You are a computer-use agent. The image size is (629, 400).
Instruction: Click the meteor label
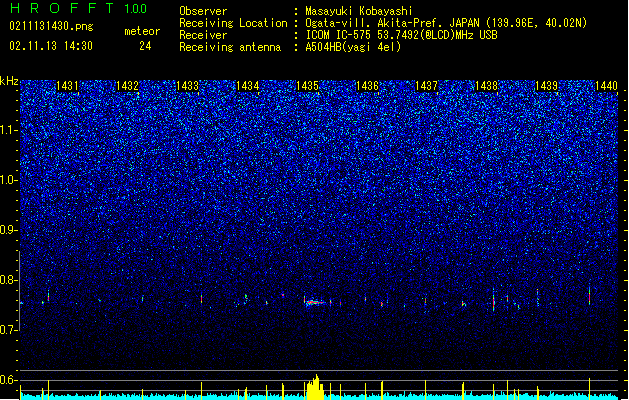(x=142, y=31)
